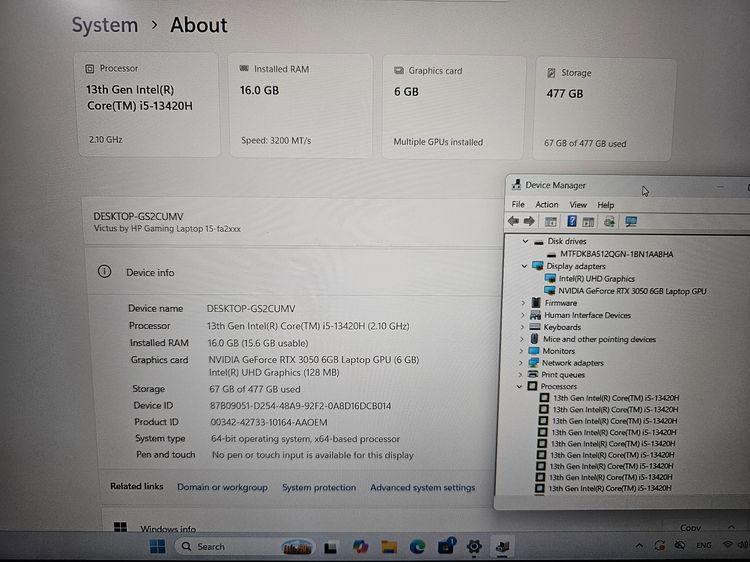Click the "16.0 GB (15.6 GB usable)" value

coord(258,343)
